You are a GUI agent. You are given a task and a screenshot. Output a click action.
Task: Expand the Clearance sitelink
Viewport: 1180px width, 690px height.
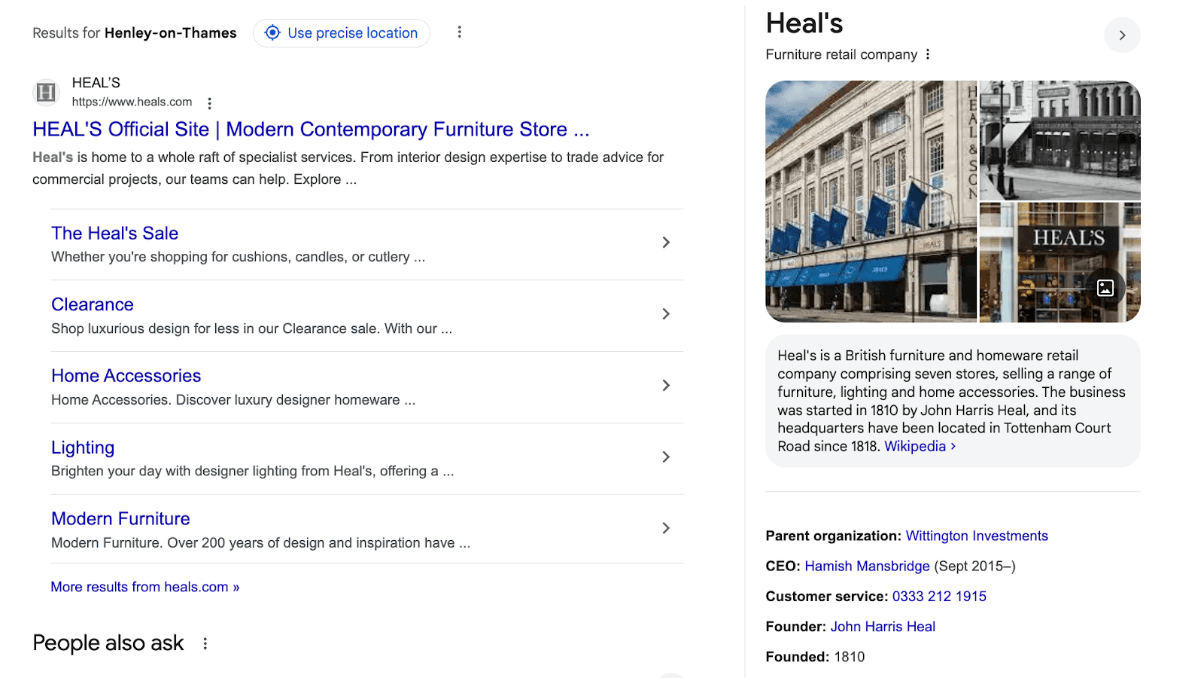point(666,313)
